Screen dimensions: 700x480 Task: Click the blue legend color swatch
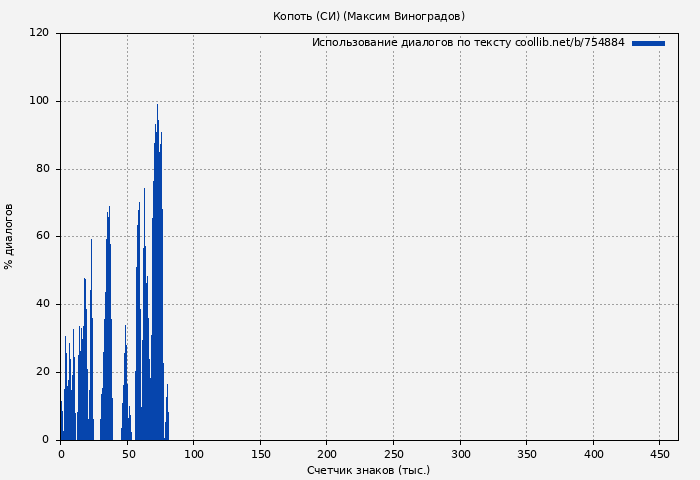648,43
